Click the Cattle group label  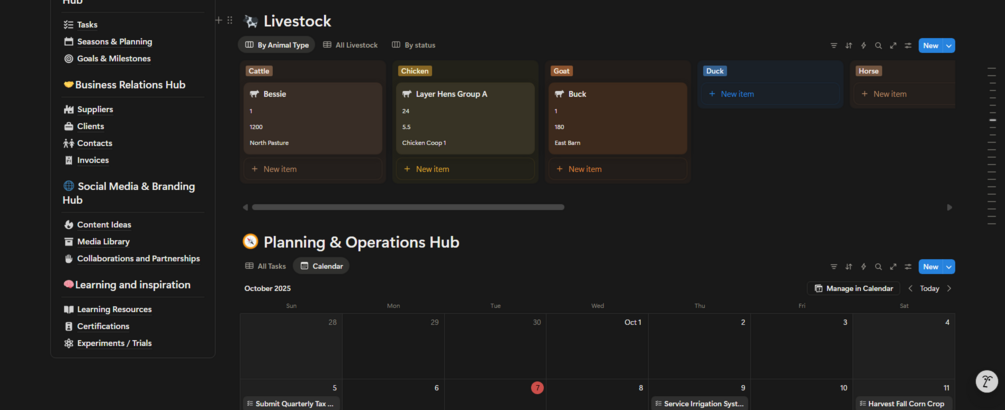(259, 71)
